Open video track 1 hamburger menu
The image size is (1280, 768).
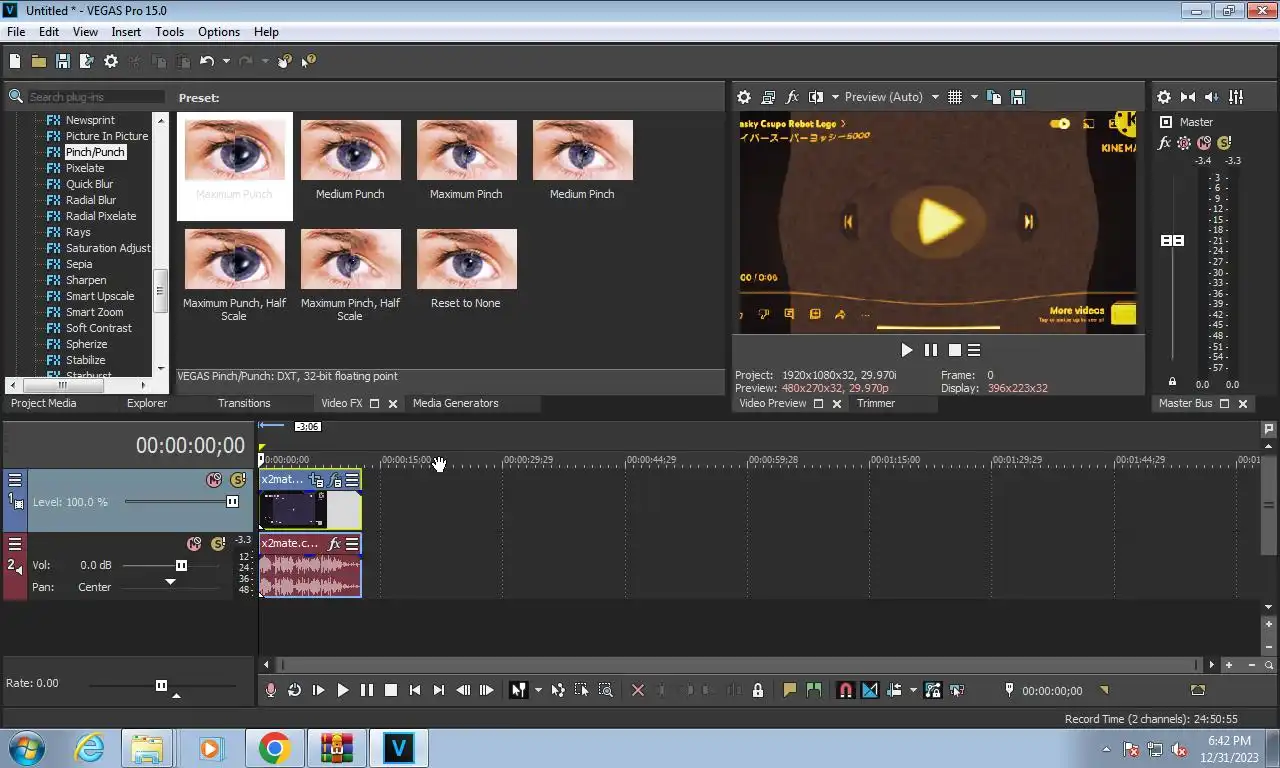(15, 480)
